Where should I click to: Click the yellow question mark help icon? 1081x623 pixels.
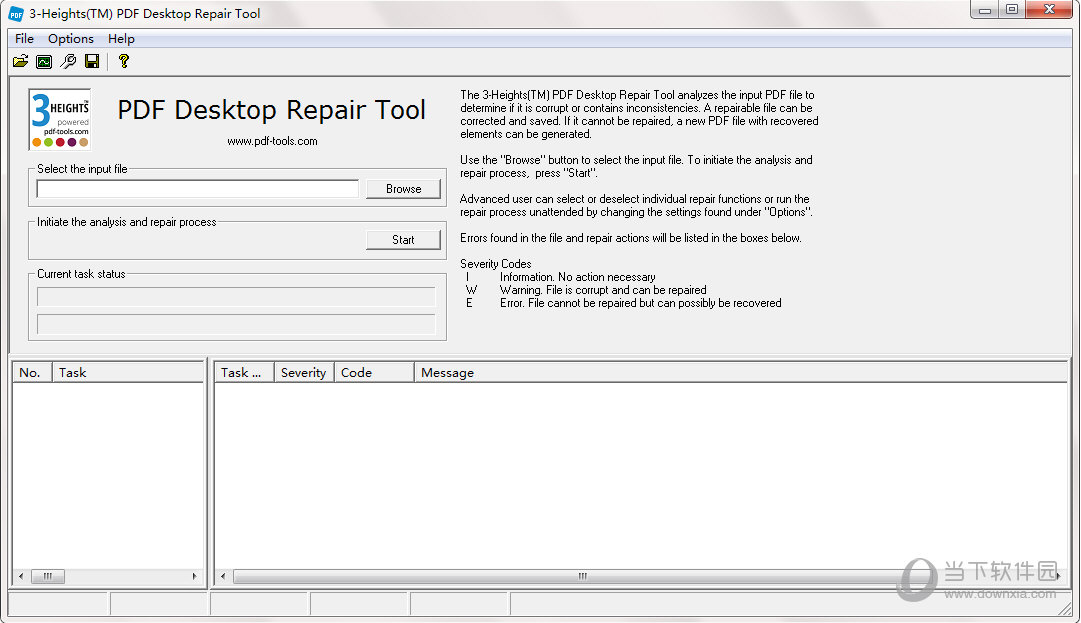coord(124,61)
